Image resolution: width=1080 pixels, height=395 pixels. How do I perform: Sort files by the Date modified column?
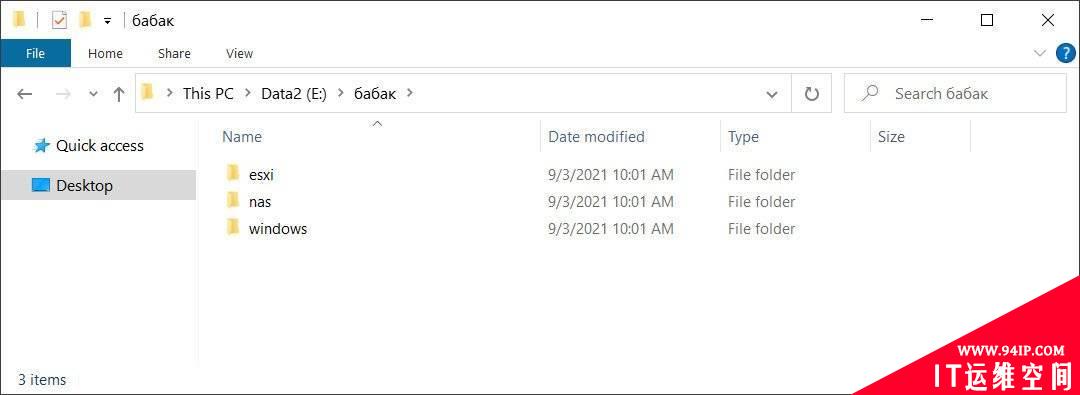[596, 136]
